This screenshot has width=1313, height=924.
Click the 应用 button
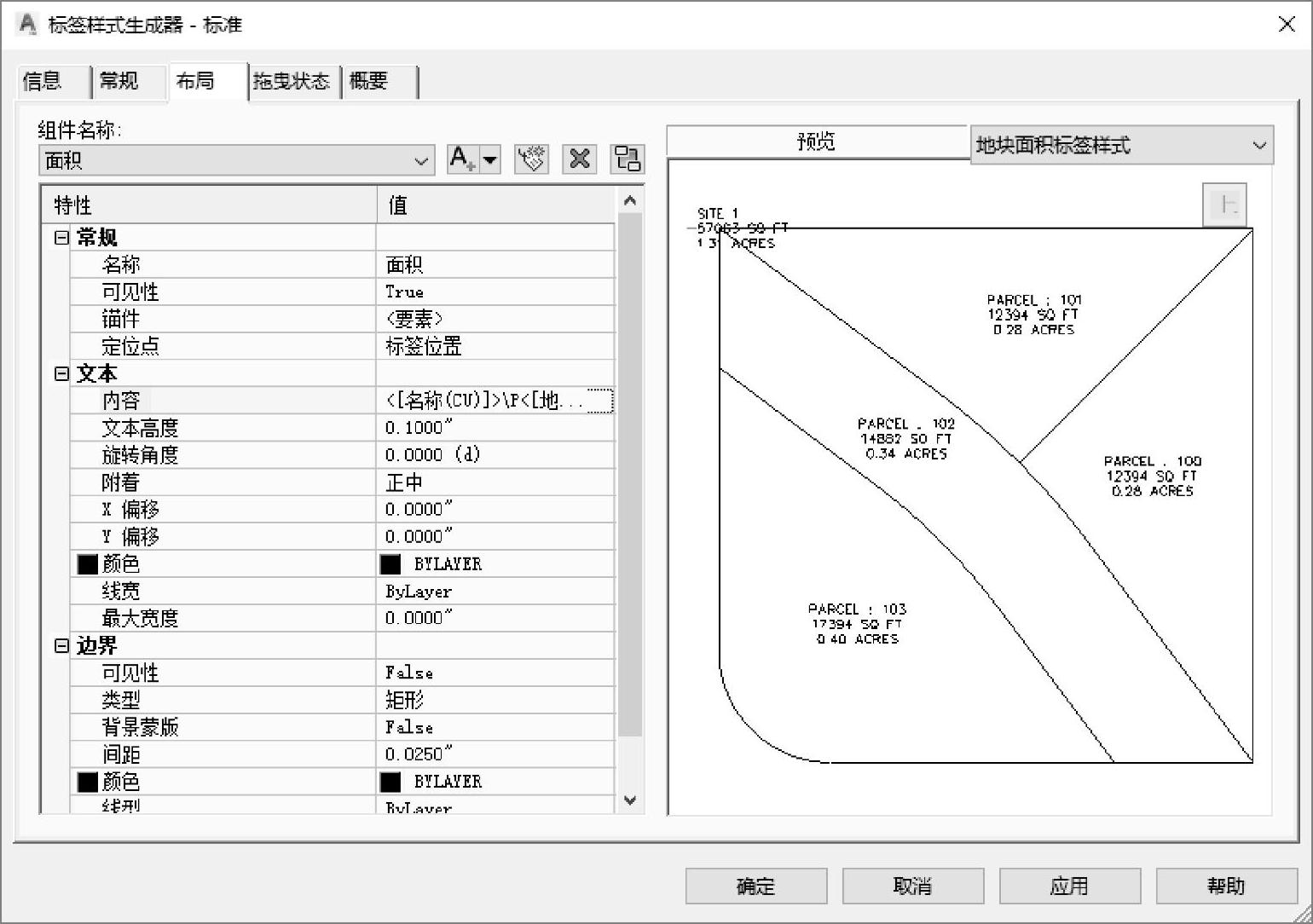click(x=1069, y=886)
